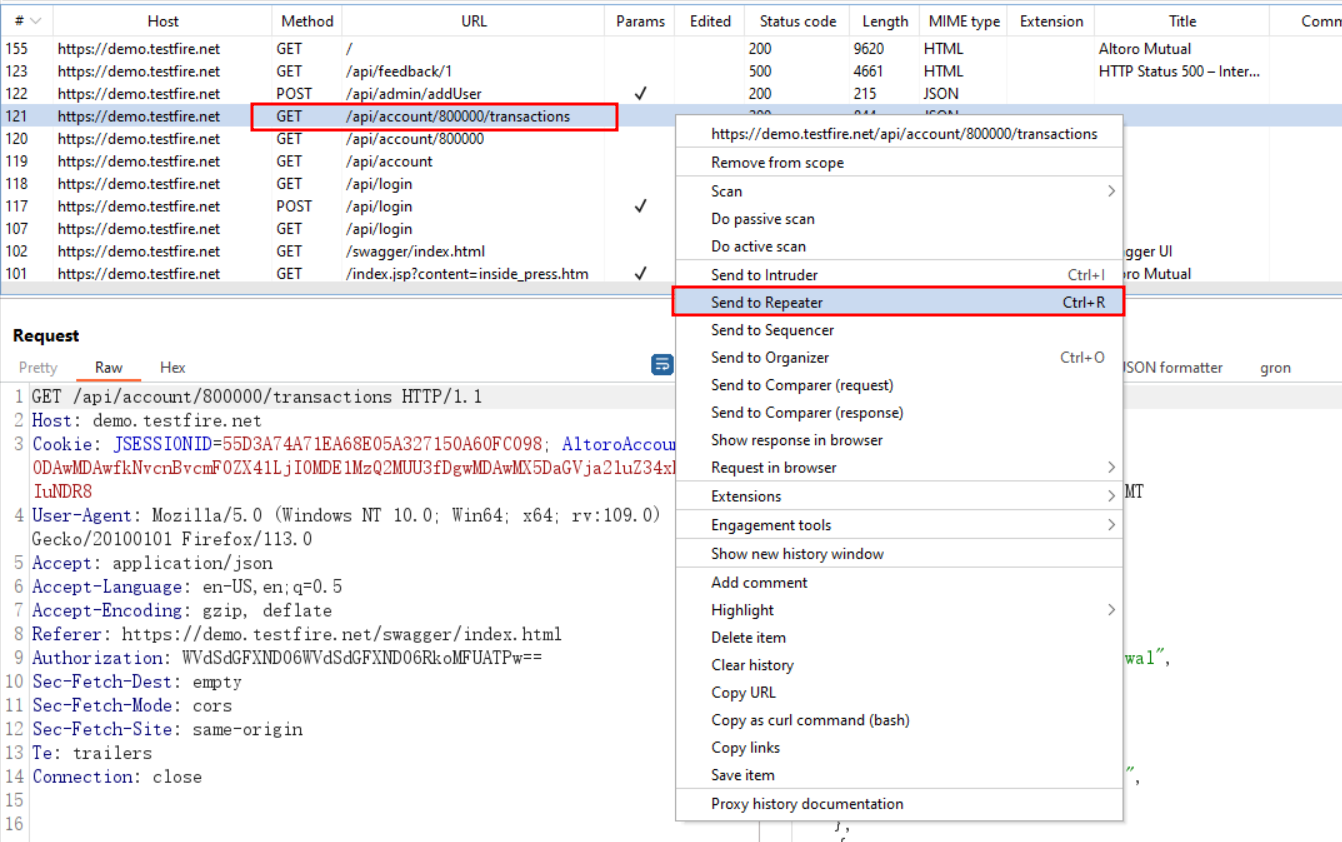Open the Highlight submenu
This screenshot has height=842, width=1342.
[1110, 610]
